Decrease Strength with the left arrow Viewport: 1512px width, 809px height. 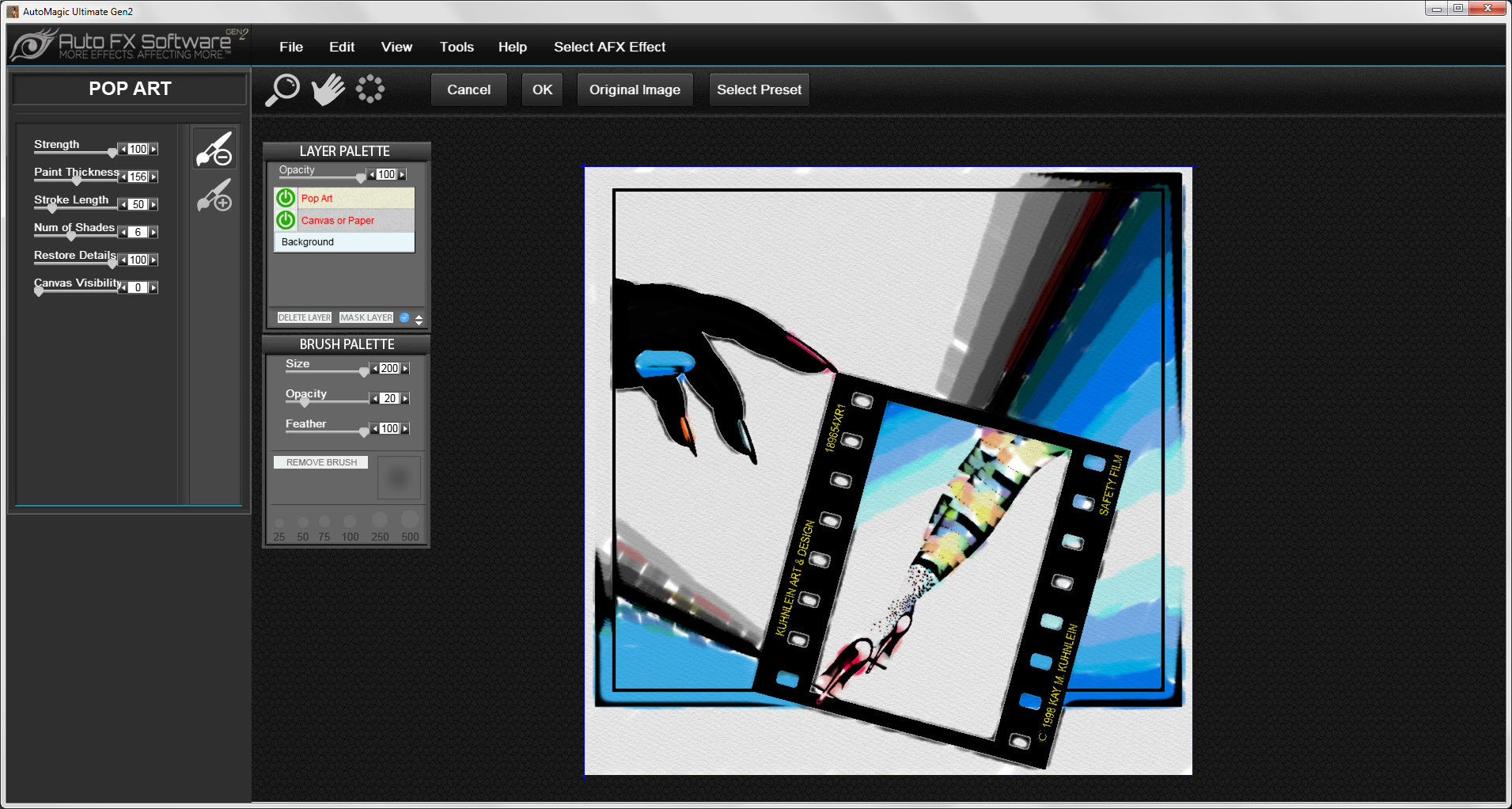click(x=123, y=149)
